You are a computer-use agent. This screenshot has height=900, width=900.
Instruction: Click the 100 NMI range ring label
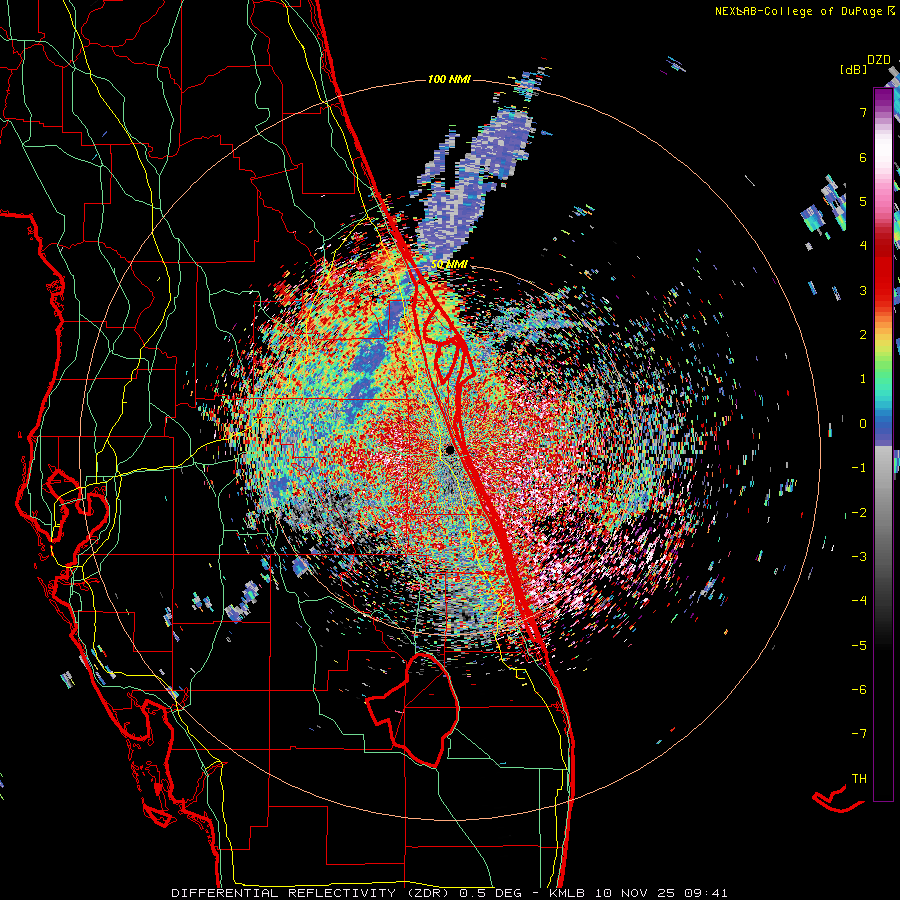click(x=449, y=79)
